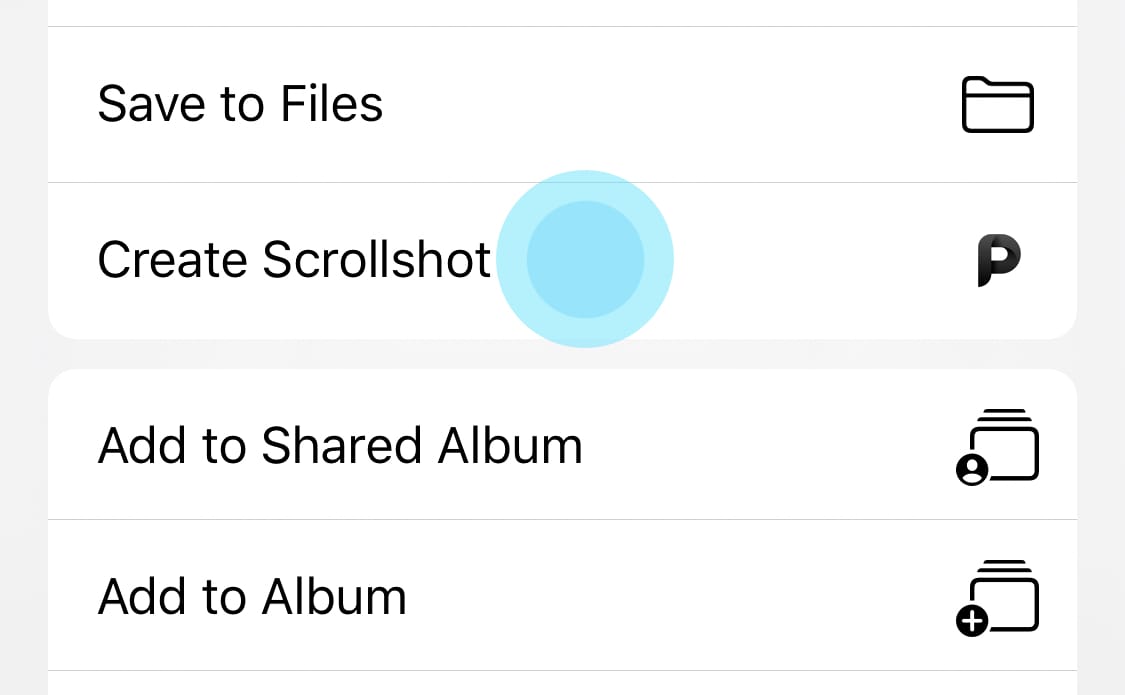
Task: Tap the black P icon for Create Scrollshot
Action: tap(998, 261)
